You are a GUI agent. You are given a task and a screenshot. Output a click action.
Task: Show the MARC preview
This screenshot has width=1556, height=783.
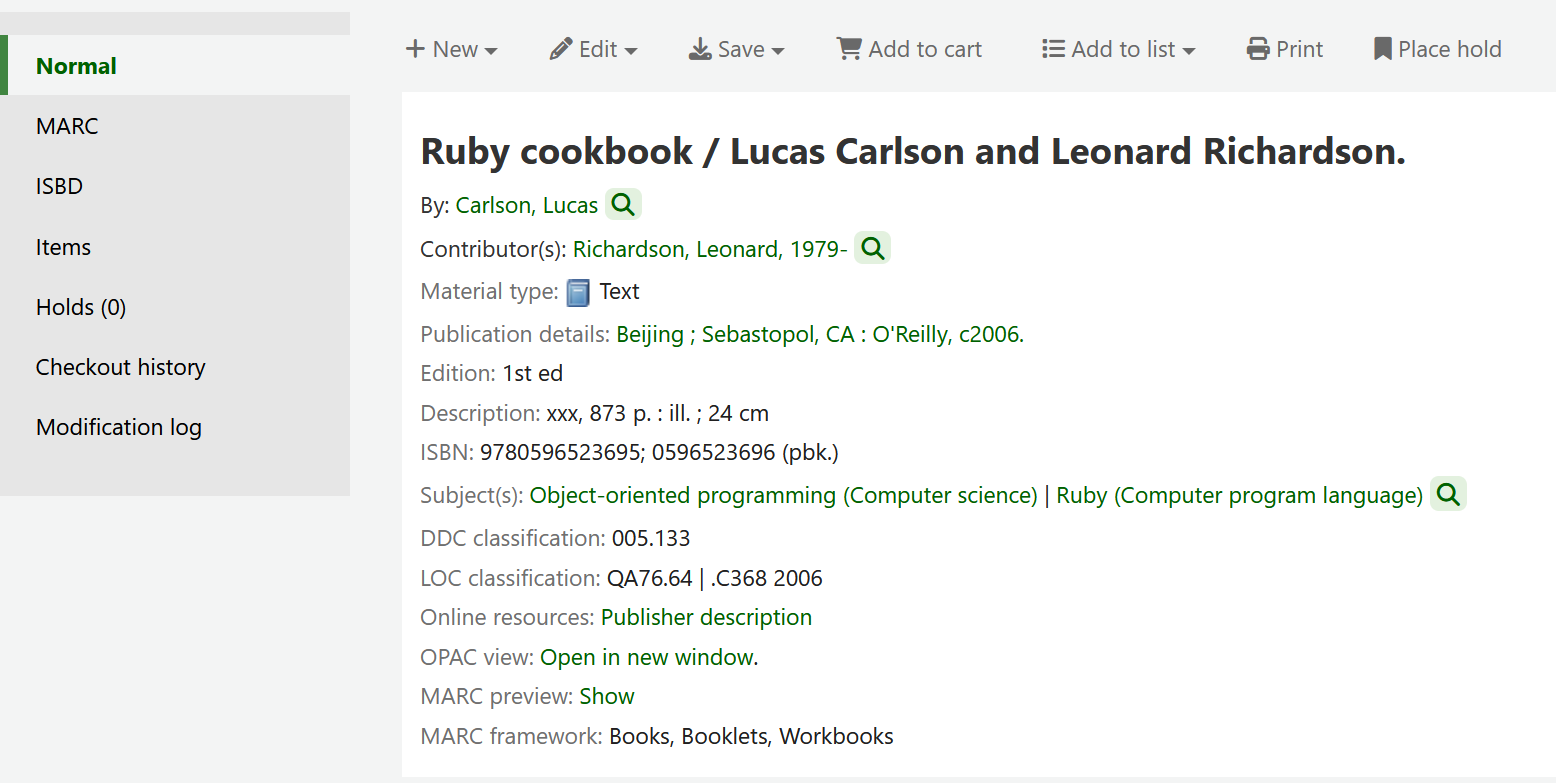(x=606, y=696)
